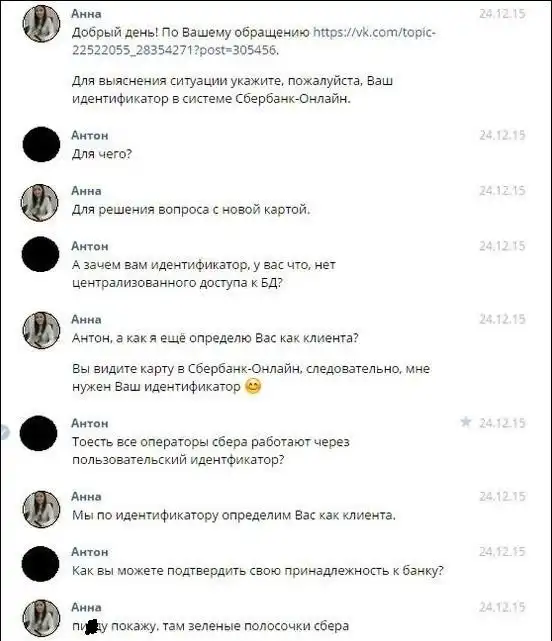Screen dimensions: 552x641
Task: Open Анна's name above the first message
Action: pos(86,13)
